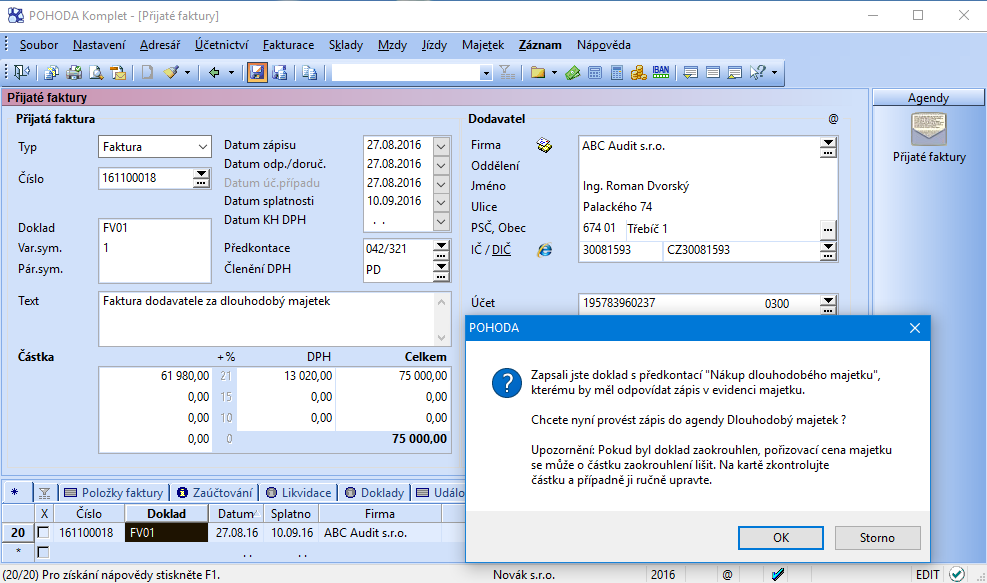Click the exit door icon in toolbar
The width and height of the screenshot is (987, 583).
[x=21, y=72]
